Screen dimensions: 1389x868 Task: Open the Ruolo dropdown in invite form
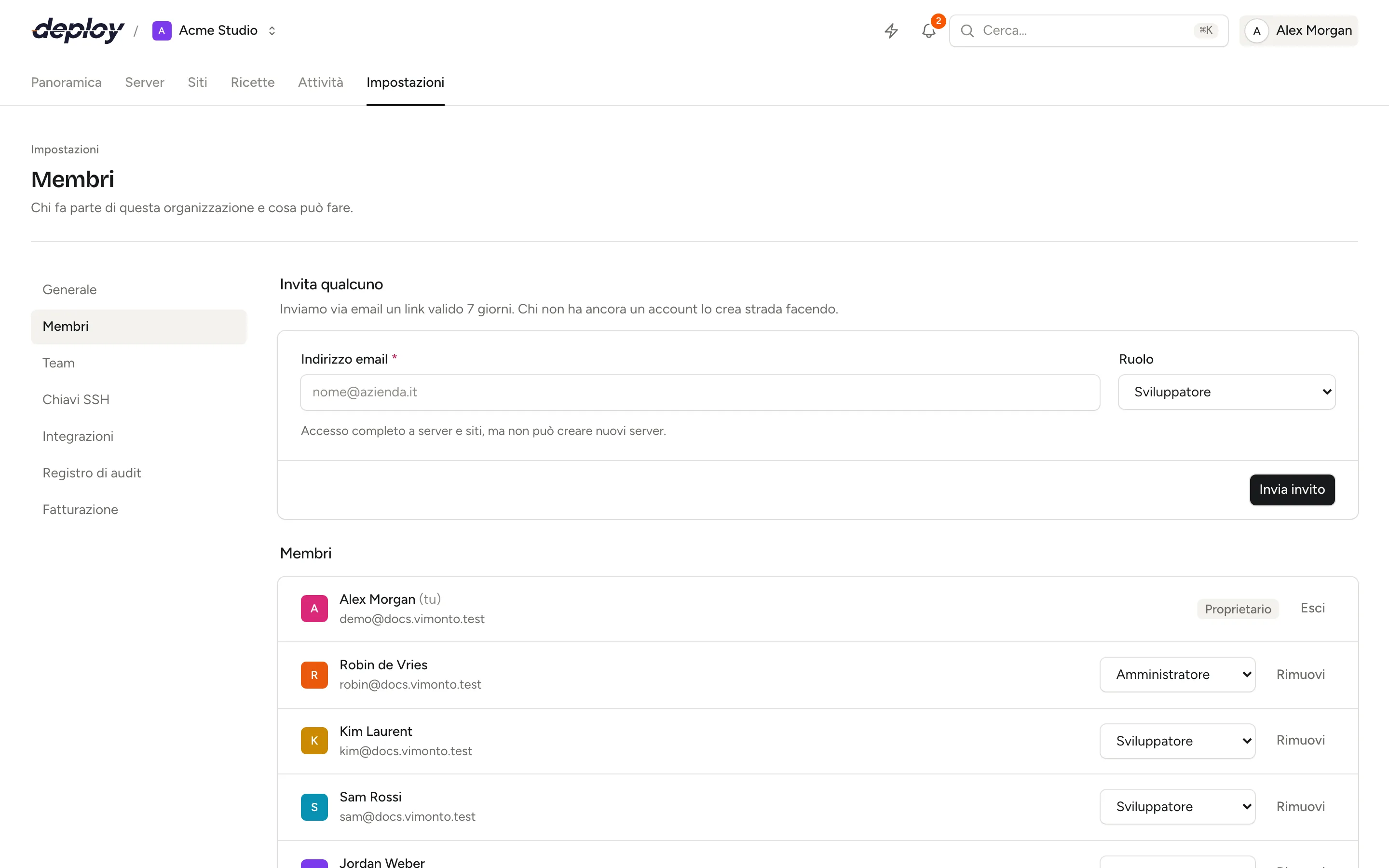[1226, 392]
